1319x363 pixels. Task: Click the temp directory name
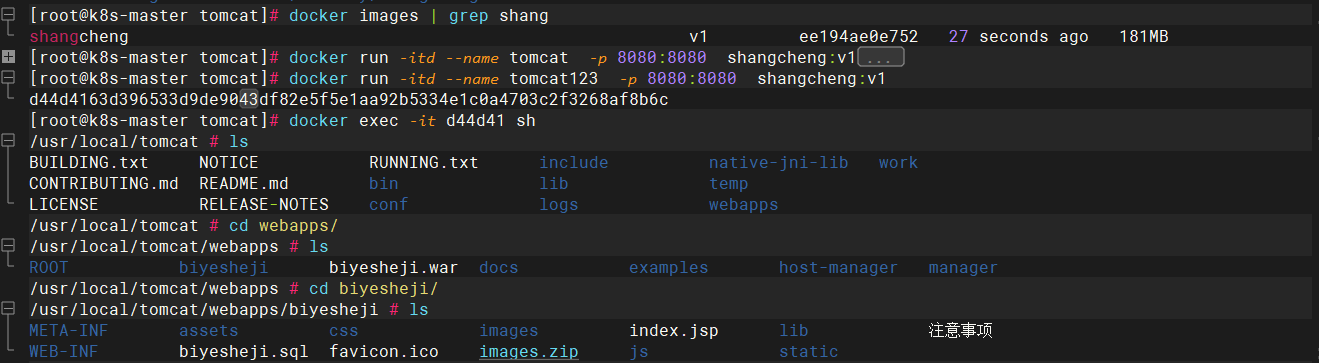pyautogui.click(x=729, y=184)
